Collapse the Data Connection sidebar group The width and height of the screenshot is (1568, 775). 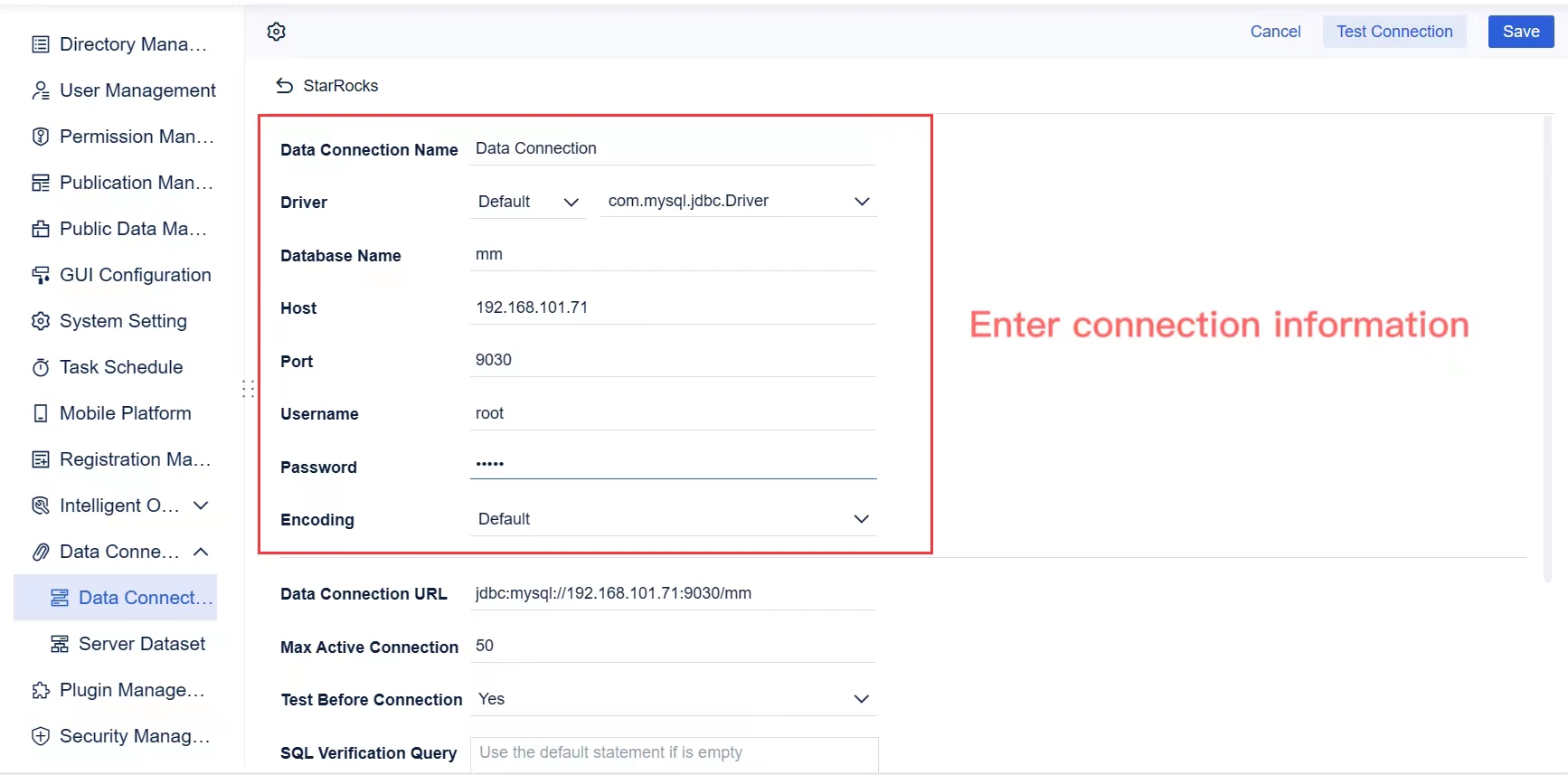coord(202,552)
